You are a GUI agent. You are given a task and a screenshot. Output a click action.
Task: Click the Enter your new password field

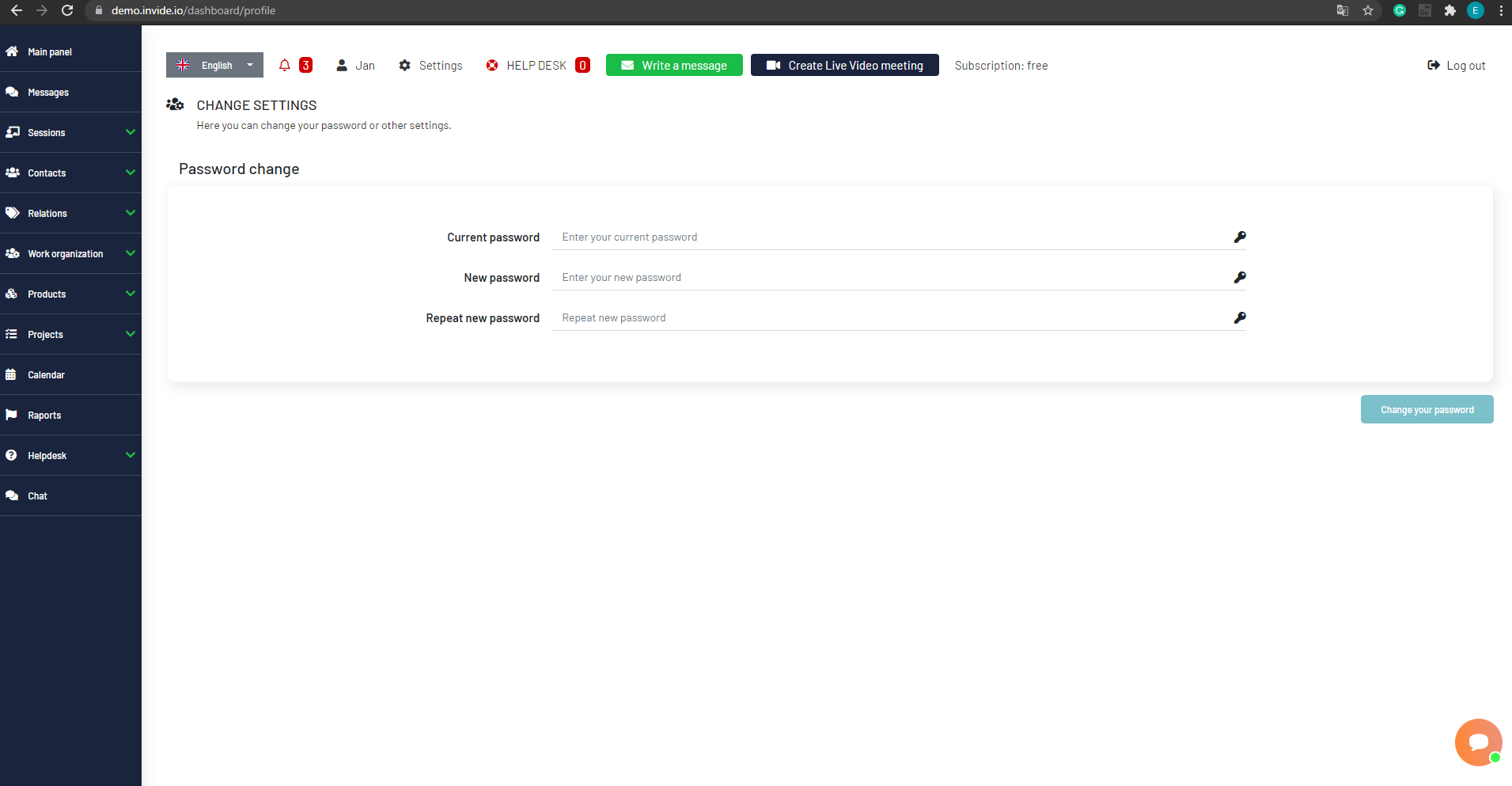[791, 277]
